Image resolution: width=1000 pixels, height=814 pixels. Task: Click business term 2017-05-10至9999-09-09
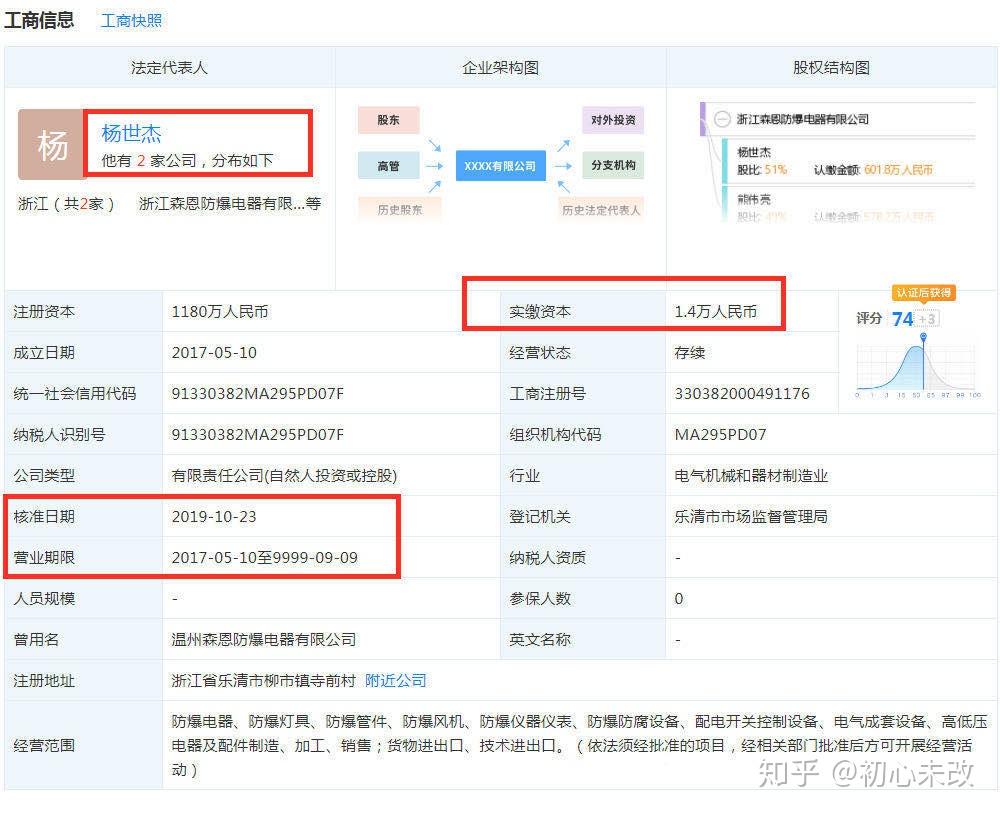pos(265,558)
